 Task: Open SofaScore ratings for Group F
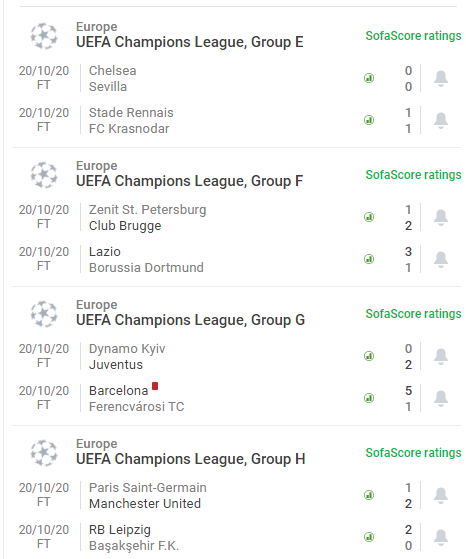pyautogui.click(x=413, y=175)
